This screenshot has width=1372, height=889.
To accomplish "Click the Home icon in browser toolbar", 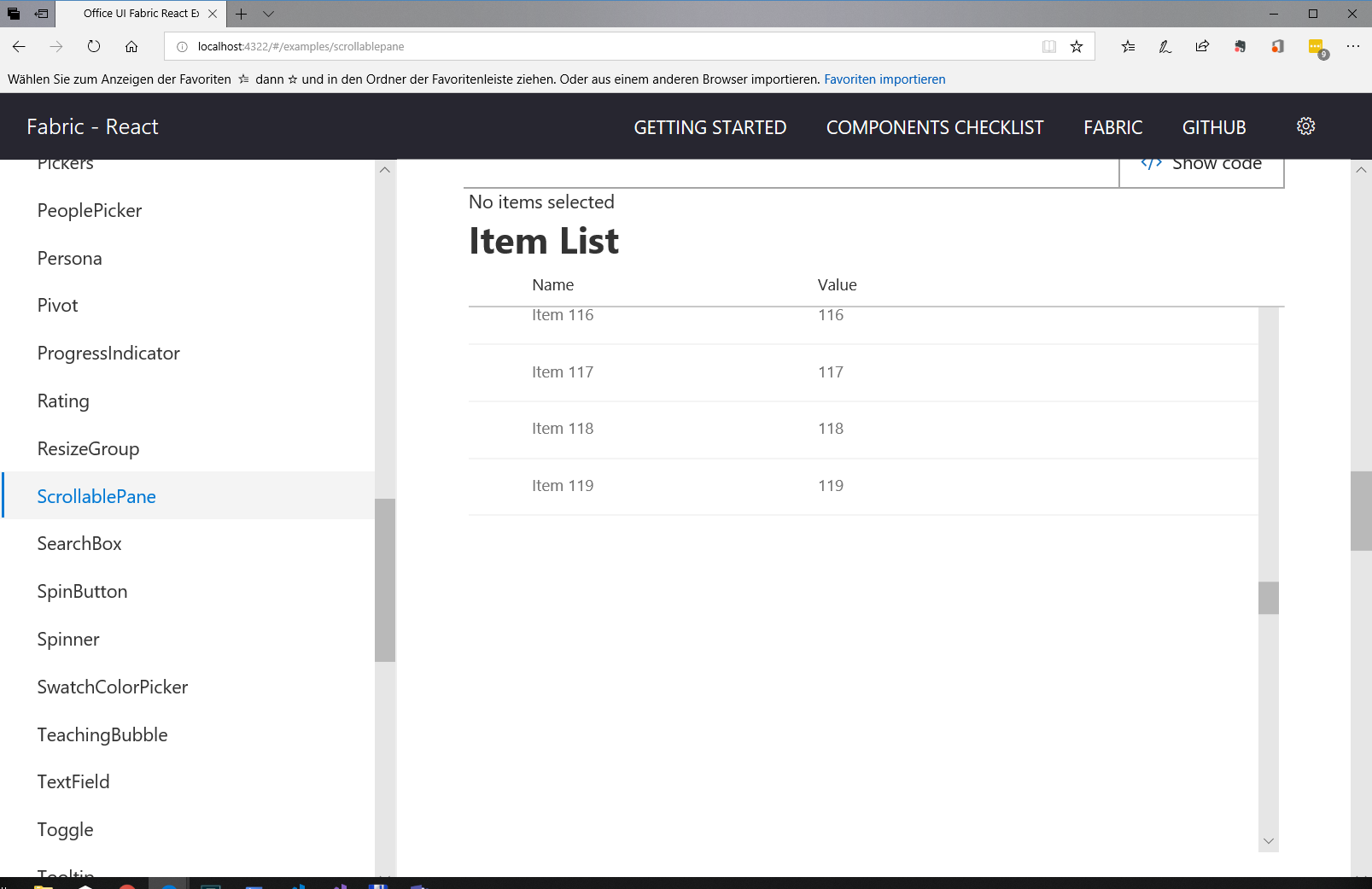I will coord(131,46).
